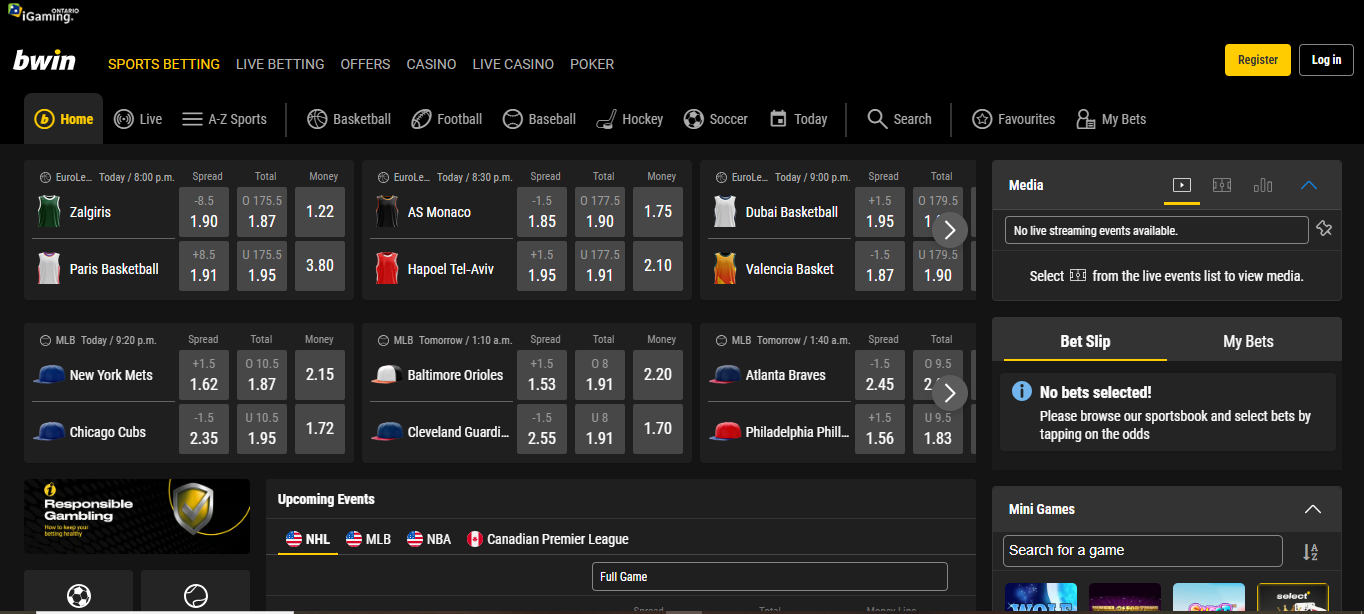Screen dimensions: 1364x614
Task: Select NBA upcoming events tab
Action: point(429,539)
